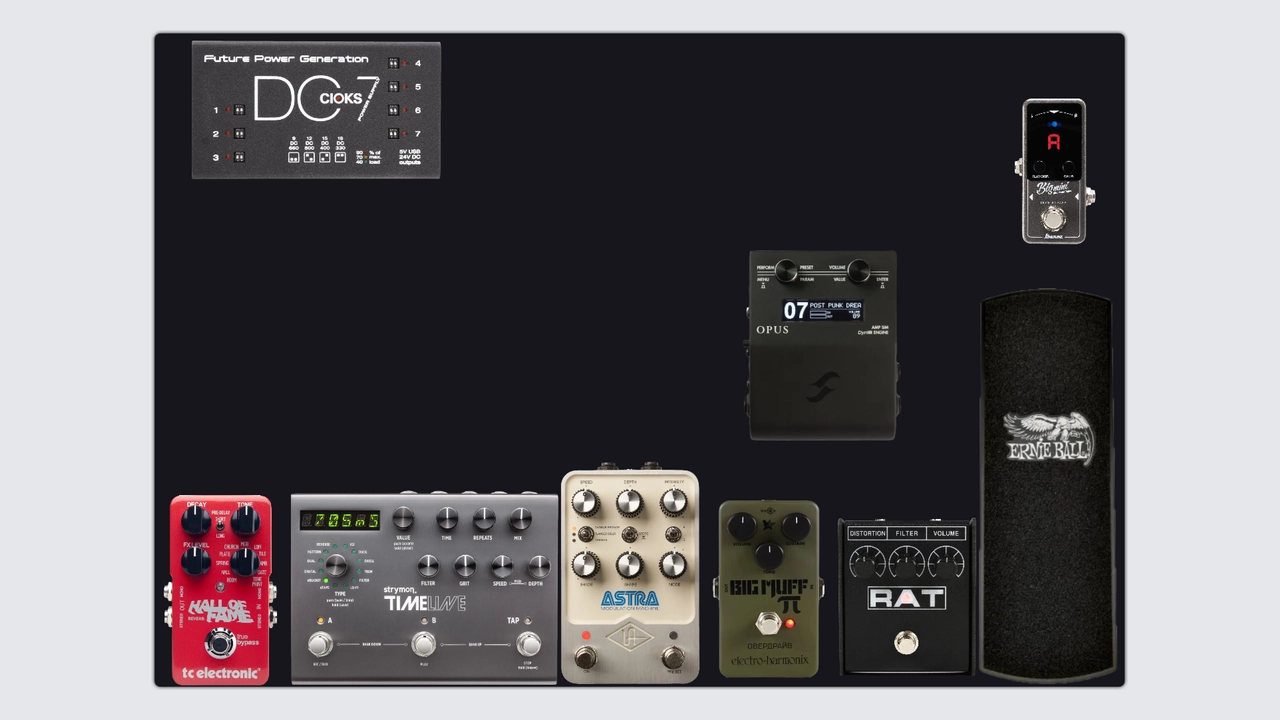Click the 'Future Power Generation' text
Screen dimensions: 1280x720
coord(286,59)
